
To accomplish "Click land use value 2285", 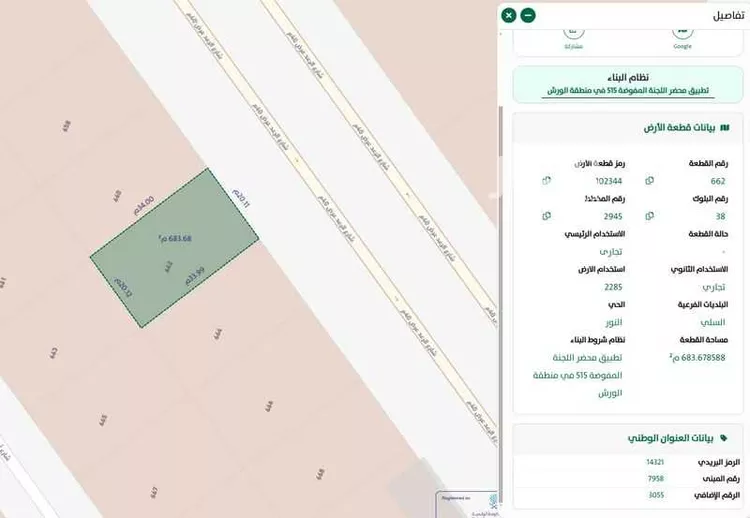I will click(x=613, y=287).
